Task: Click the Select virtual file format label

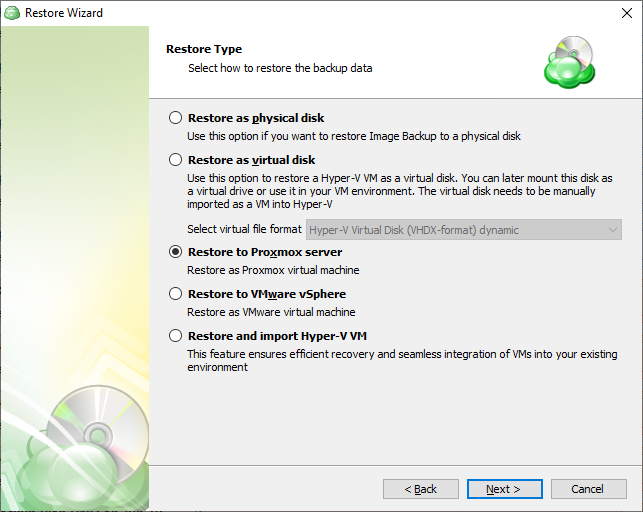Action: tap(244, 229)
